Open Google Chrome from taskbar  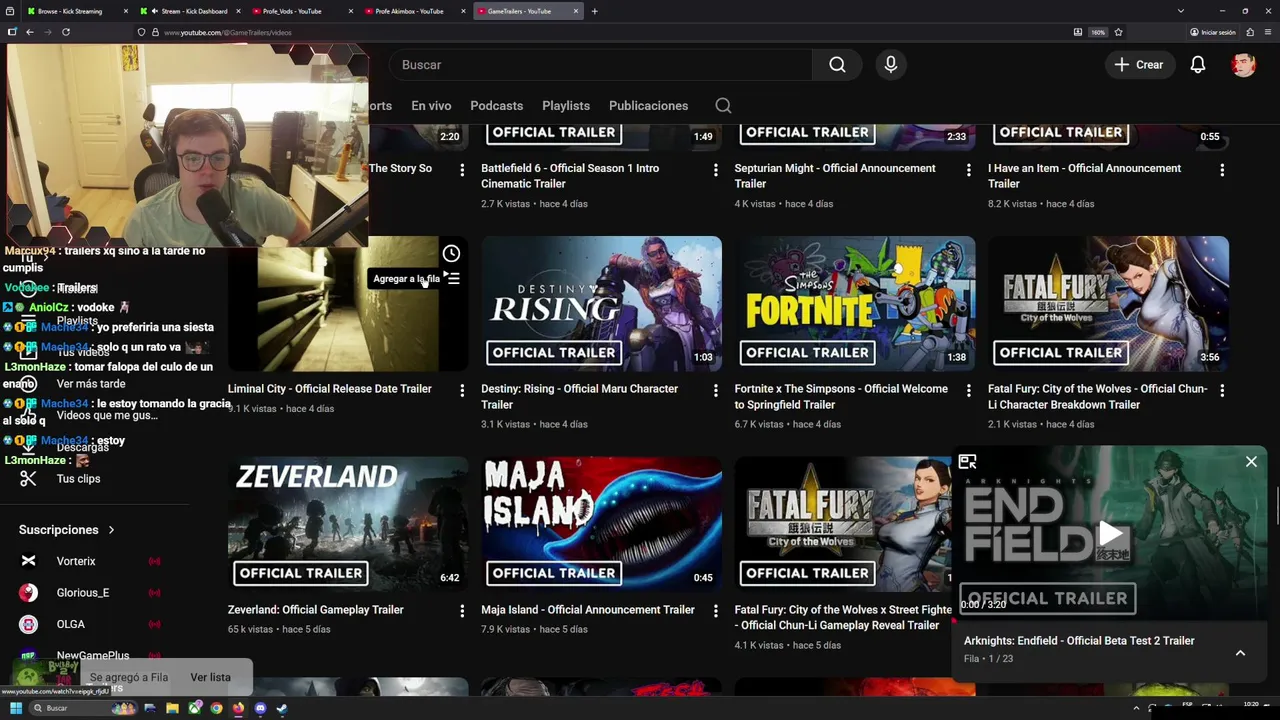pyautogui.click(x=216, y=708)
